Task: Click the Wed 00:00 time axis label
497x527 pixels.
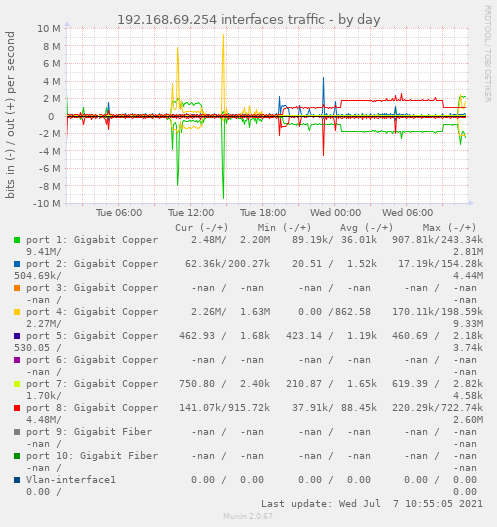Action: click(335, 213)
